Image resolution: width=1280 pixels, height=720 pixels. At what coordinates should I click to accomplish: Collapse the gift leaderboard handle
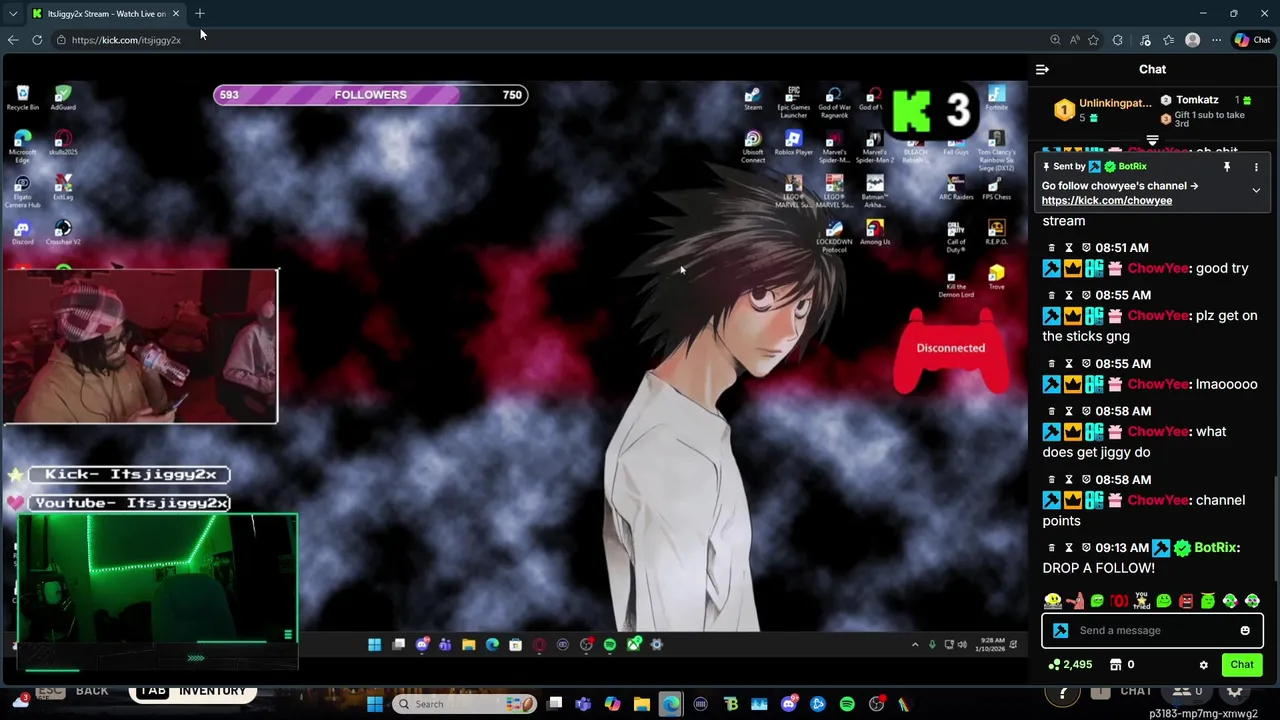[1152, 141]
